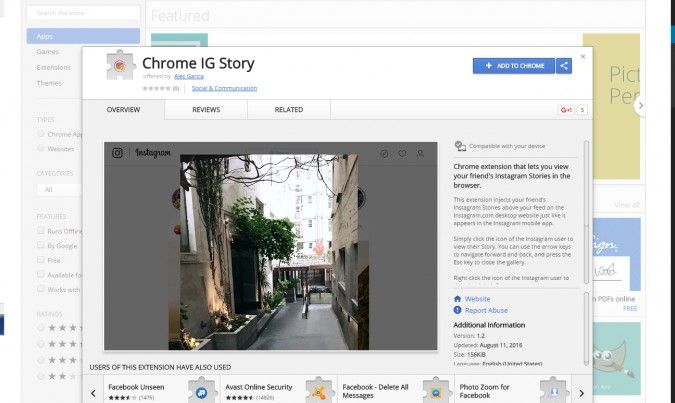Show next related extensions with right arrow

(582, 393)
